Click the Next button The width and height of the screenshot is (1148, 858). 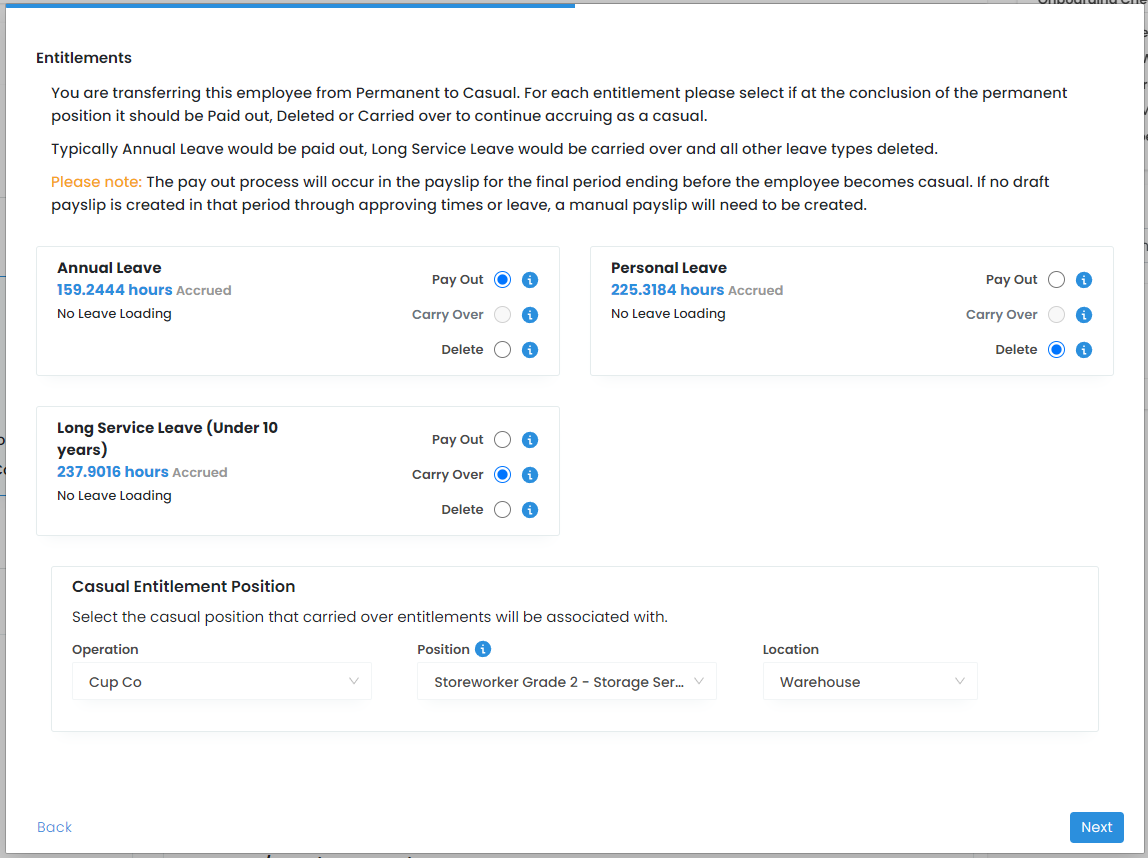pos(1096,827)
